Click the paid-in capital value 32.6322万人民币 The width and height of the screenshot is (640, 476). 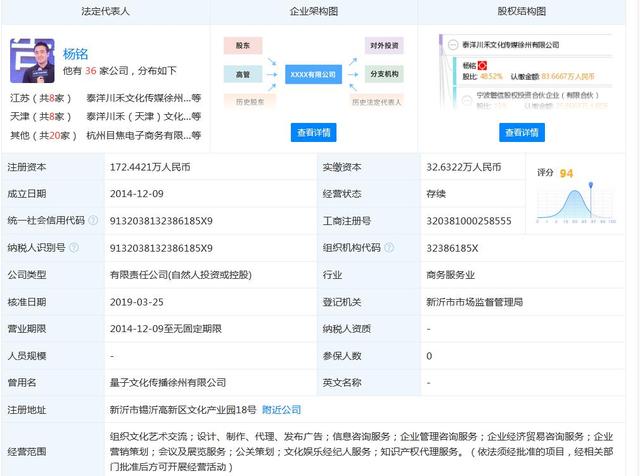(x=464, y=167)
